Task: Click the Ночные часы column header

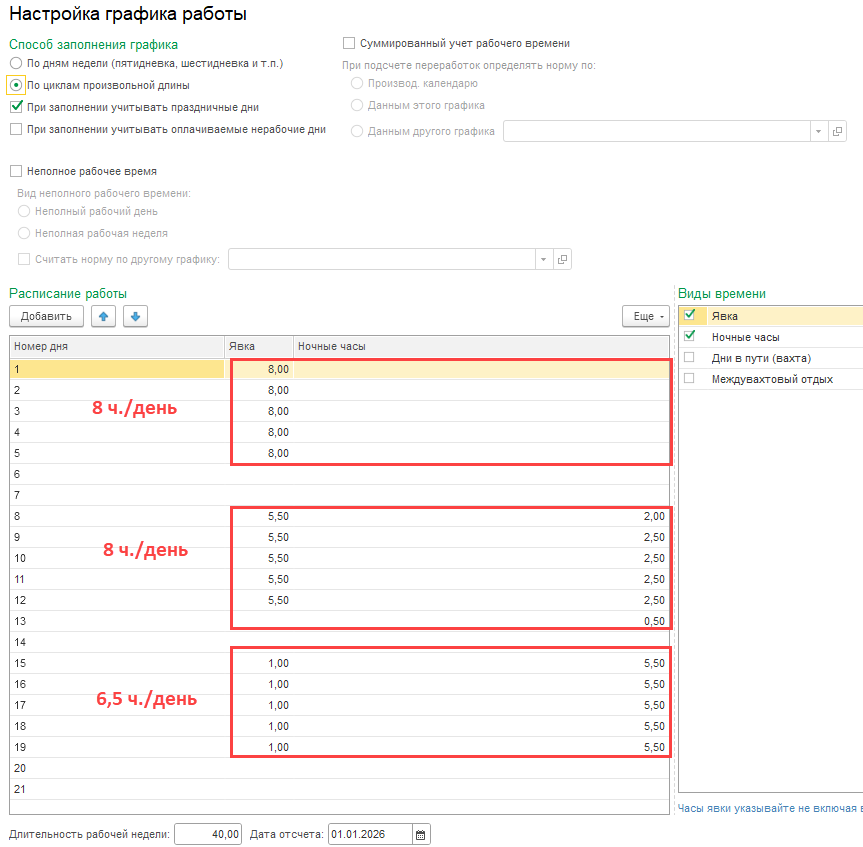Action: point(480,346)
